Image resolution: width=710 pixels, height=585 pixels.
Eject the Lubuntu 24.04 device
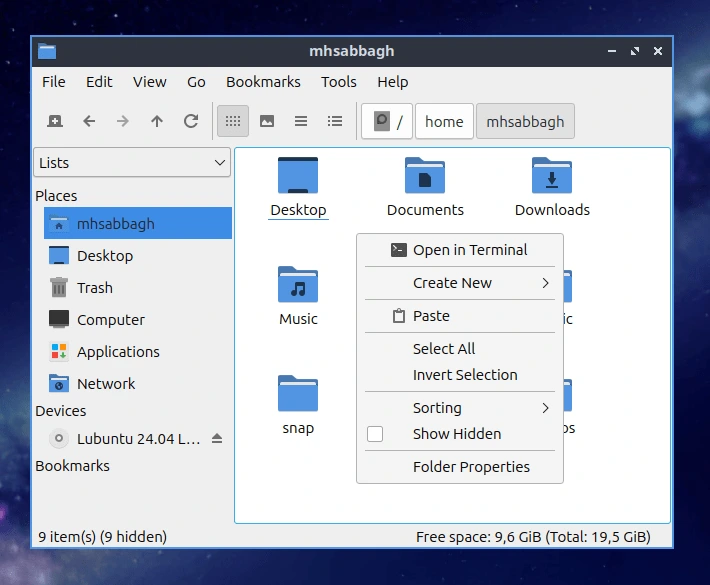point(217,438)
